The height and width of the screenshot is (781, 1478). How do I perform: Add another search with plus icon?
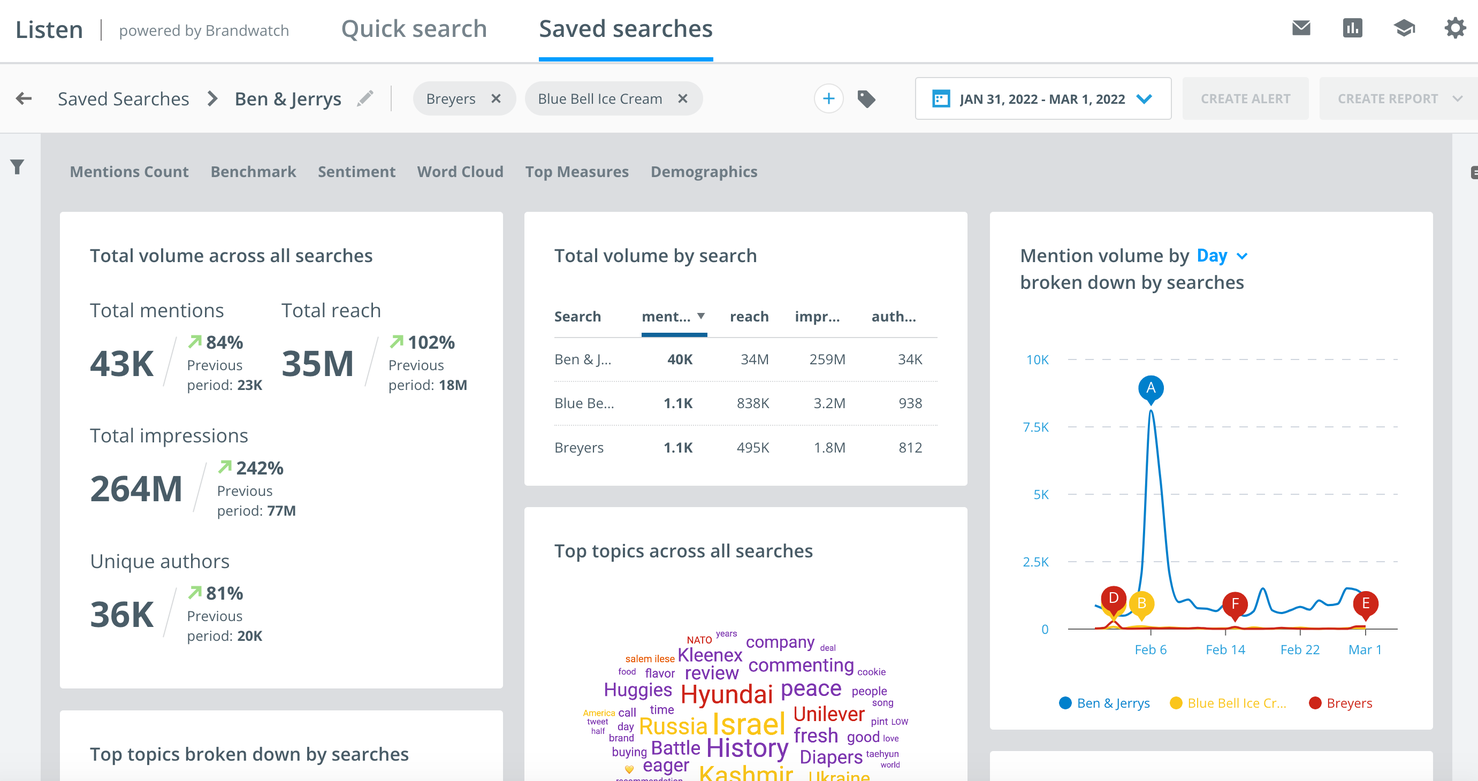tap(828, 98)
